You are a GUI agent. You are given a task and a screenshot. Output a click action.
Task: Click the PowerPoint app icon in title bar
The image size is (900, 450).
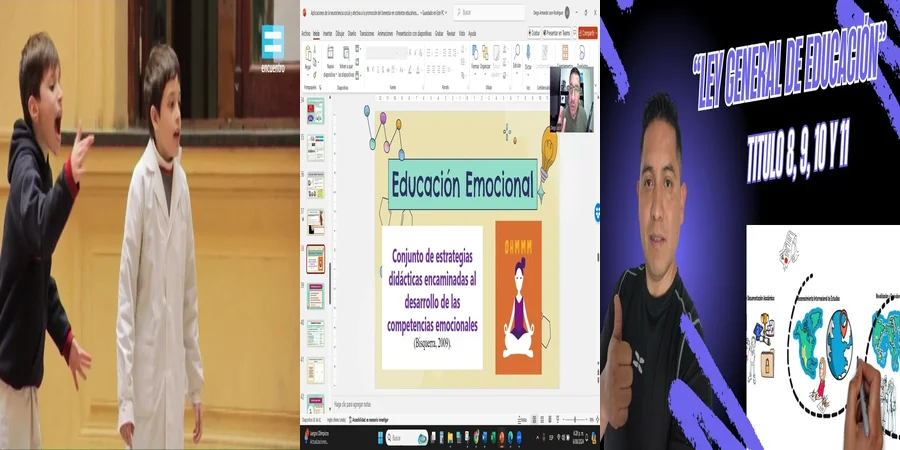click(304, 12)
